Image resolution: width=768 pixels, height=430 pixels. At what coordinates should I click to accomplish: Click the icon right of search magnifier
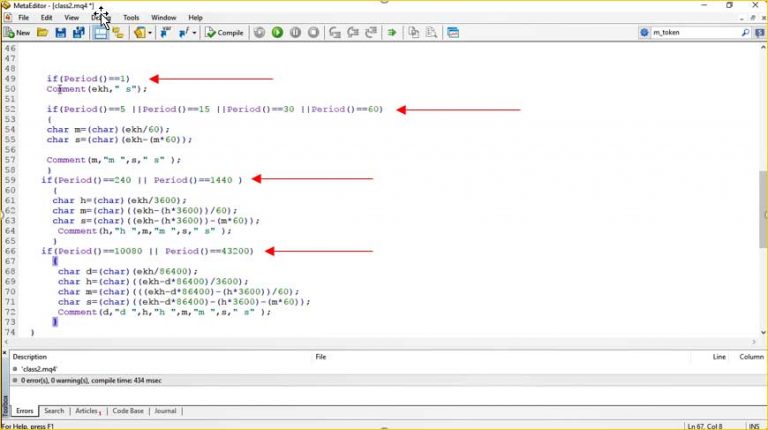coord(759,32)
